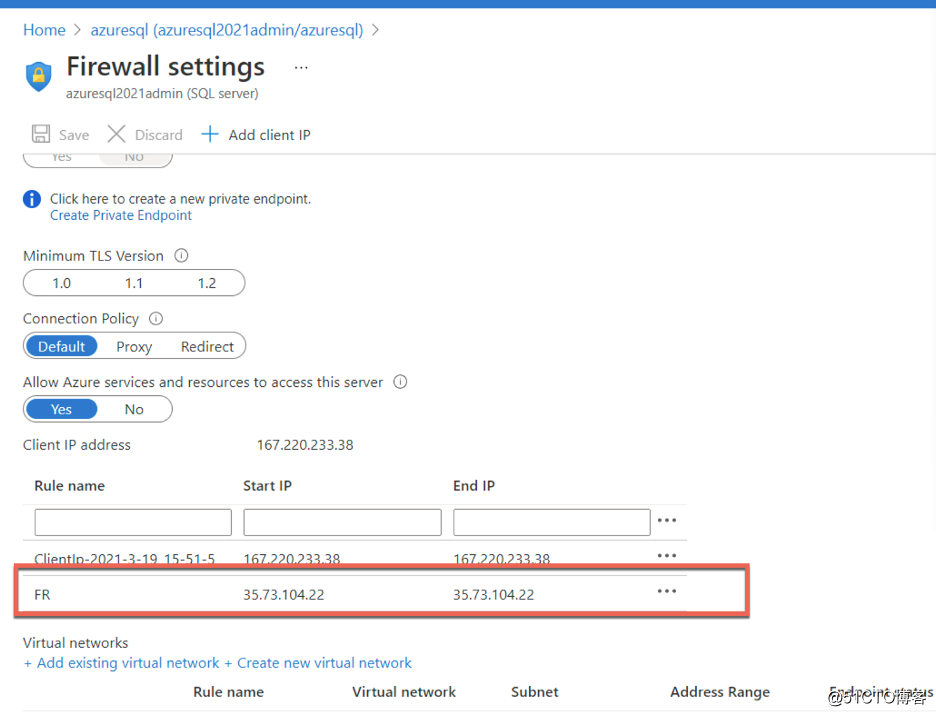The height and width of the screenshot is (716, 936).
Task: Click the azuresql2021admin (SQL server) subtitle
Action: point(162,94)
